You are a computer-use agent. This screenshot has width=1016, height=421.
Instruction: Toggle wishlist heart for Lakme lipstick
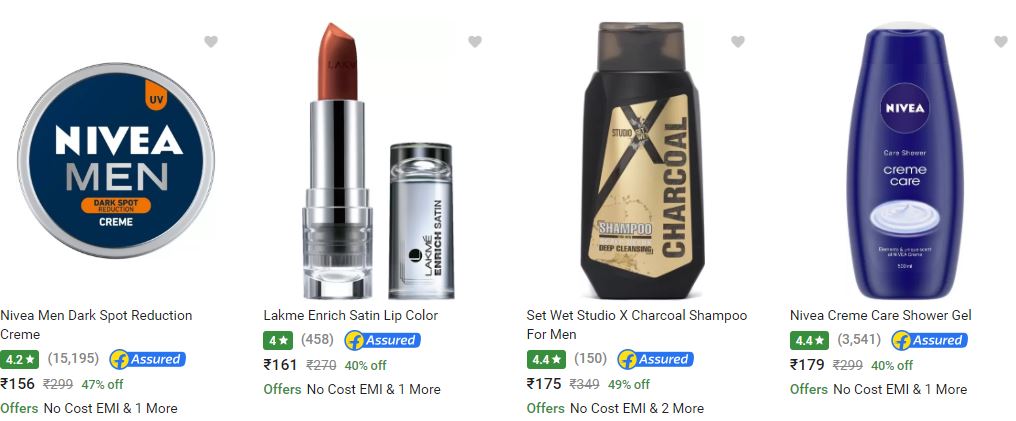coord(475,41)
